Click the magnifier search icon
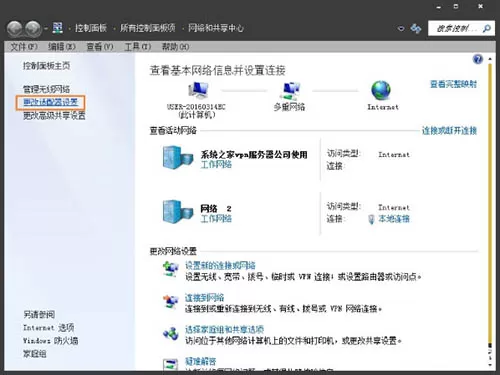Image resolution: width=500 pixels, height=375 pixels. [x=487, y=29]
